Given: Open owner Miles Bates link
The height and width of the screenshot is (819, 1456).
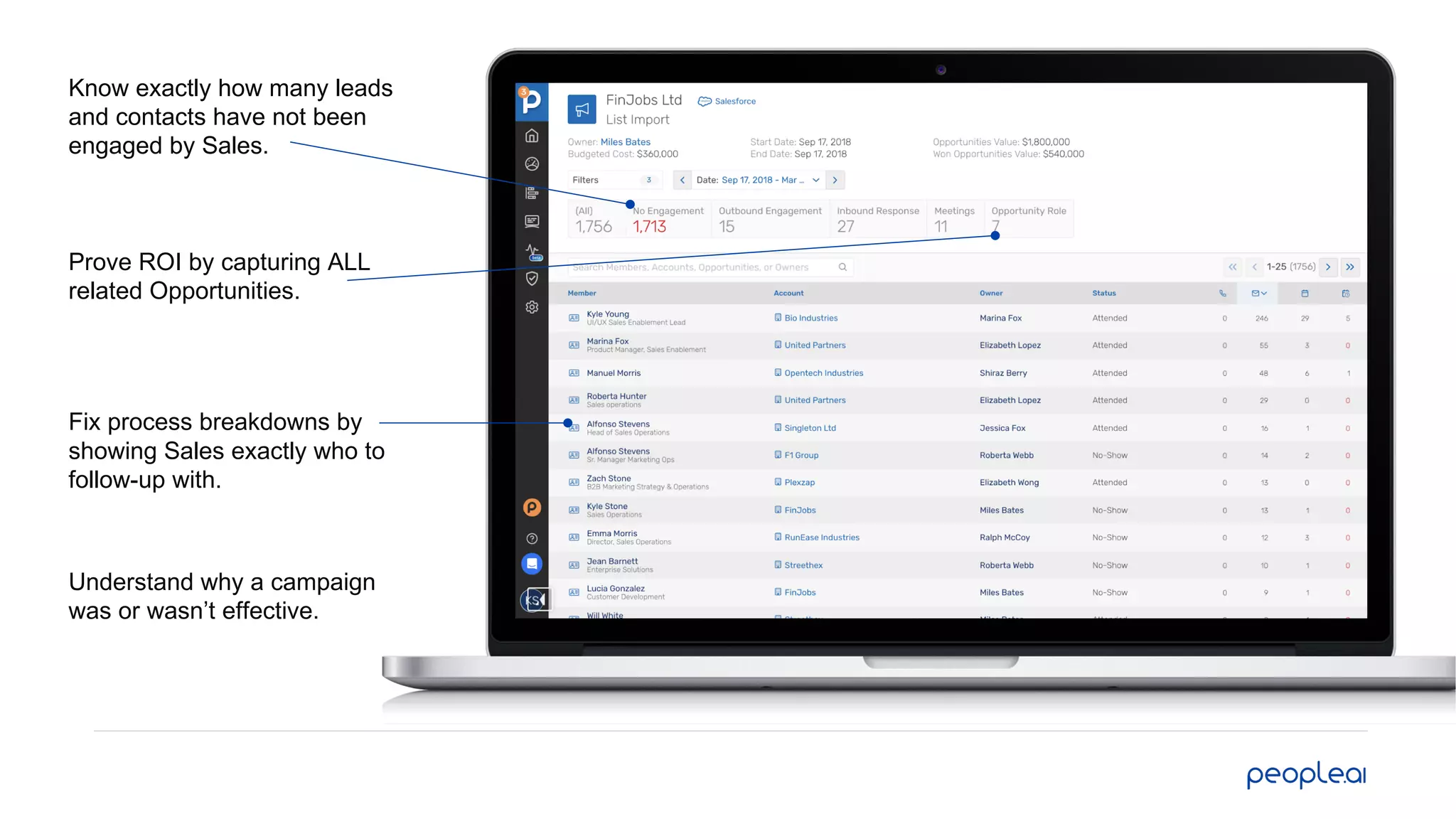Looking at the screenshot, I should coord(626,142).
